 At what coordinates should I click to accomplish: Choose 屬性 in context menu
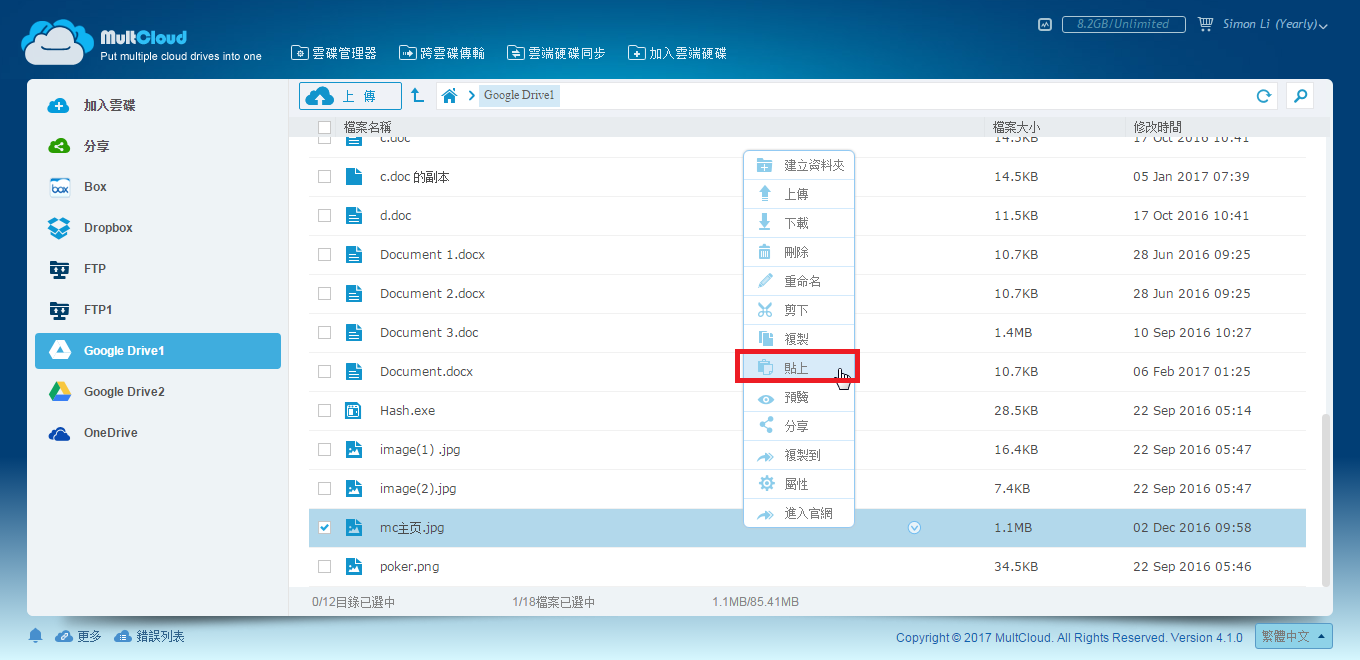pos(799,484)
